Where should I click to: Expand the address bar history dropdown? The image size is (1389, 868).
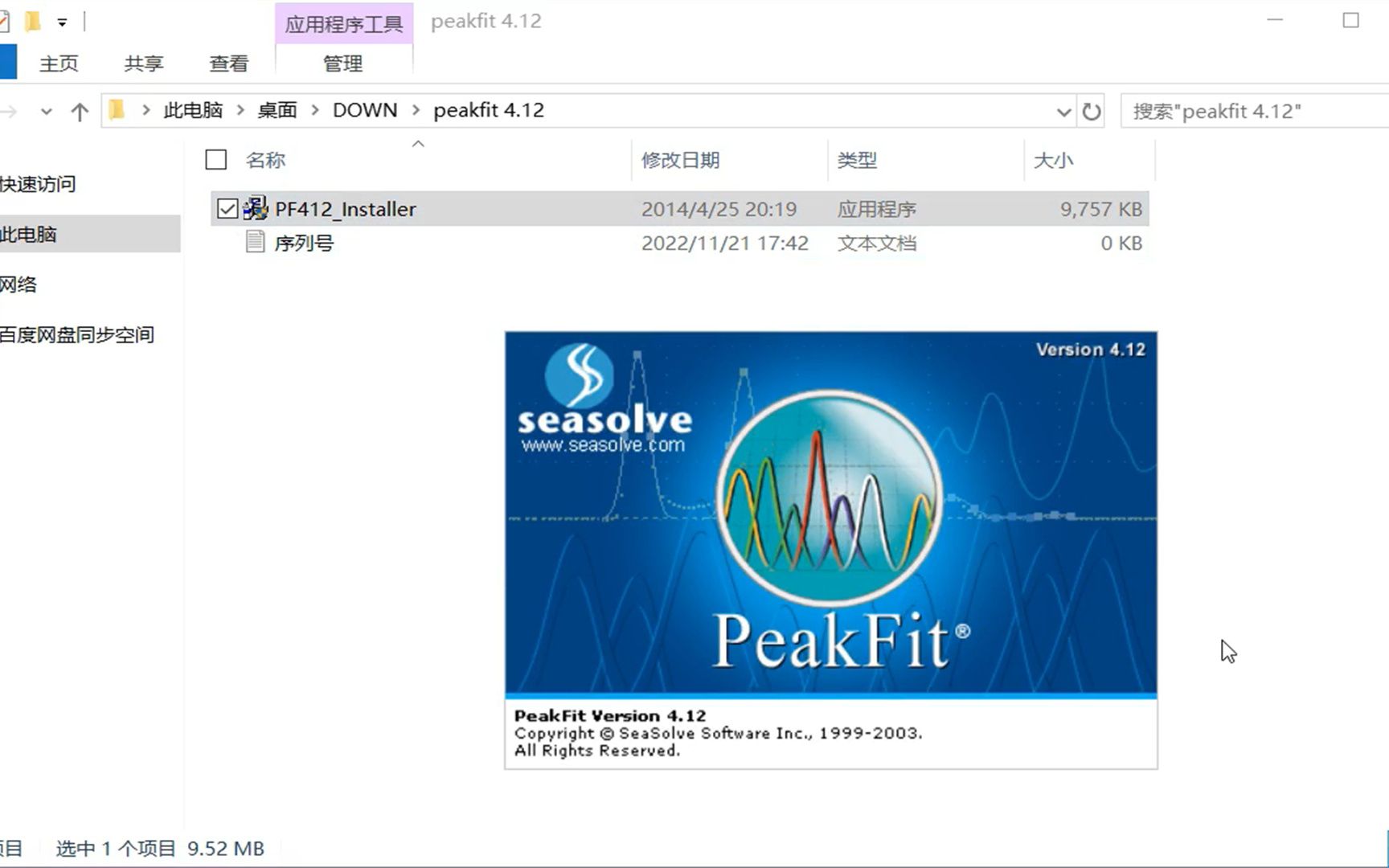pyautogui.click(x=1063, y=112)
